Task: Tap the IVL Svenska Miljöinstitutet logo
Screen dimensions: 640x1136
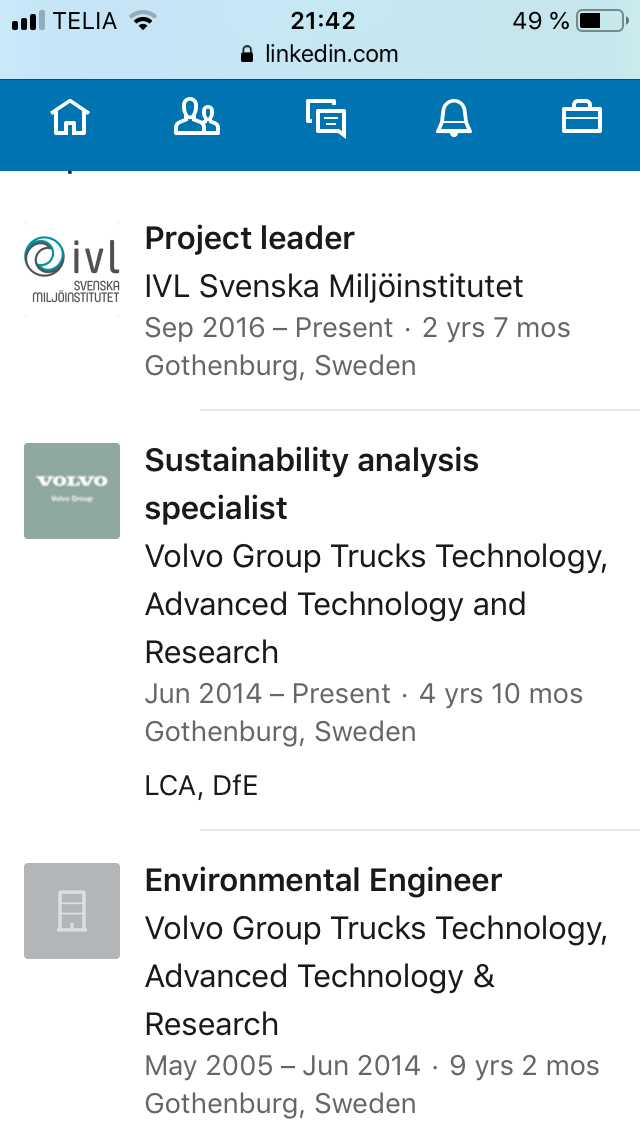Action: coord(72,270)
